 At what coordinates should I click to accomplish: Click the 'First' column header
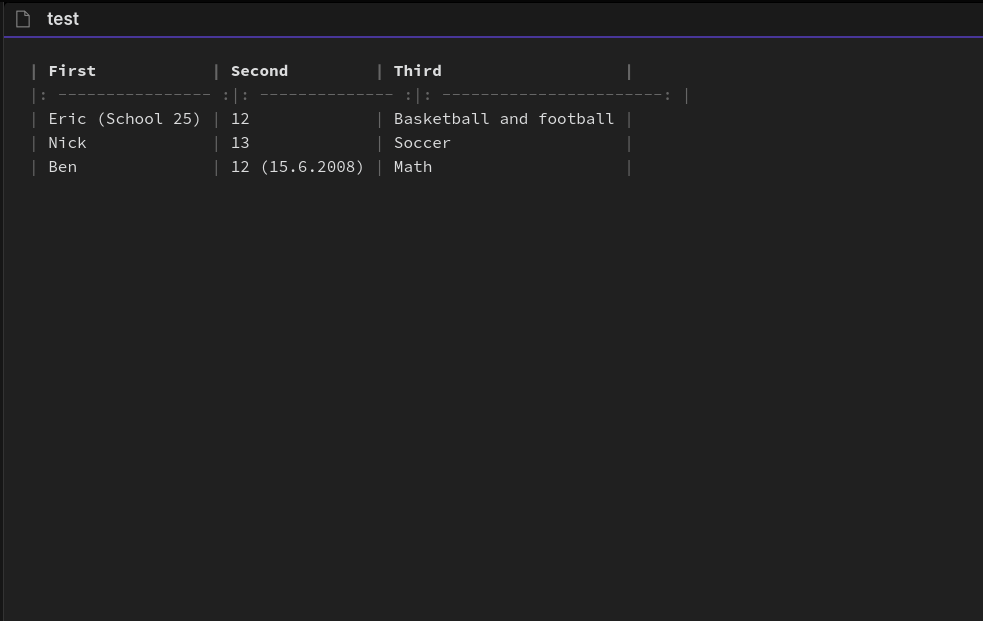pos(72,70)
